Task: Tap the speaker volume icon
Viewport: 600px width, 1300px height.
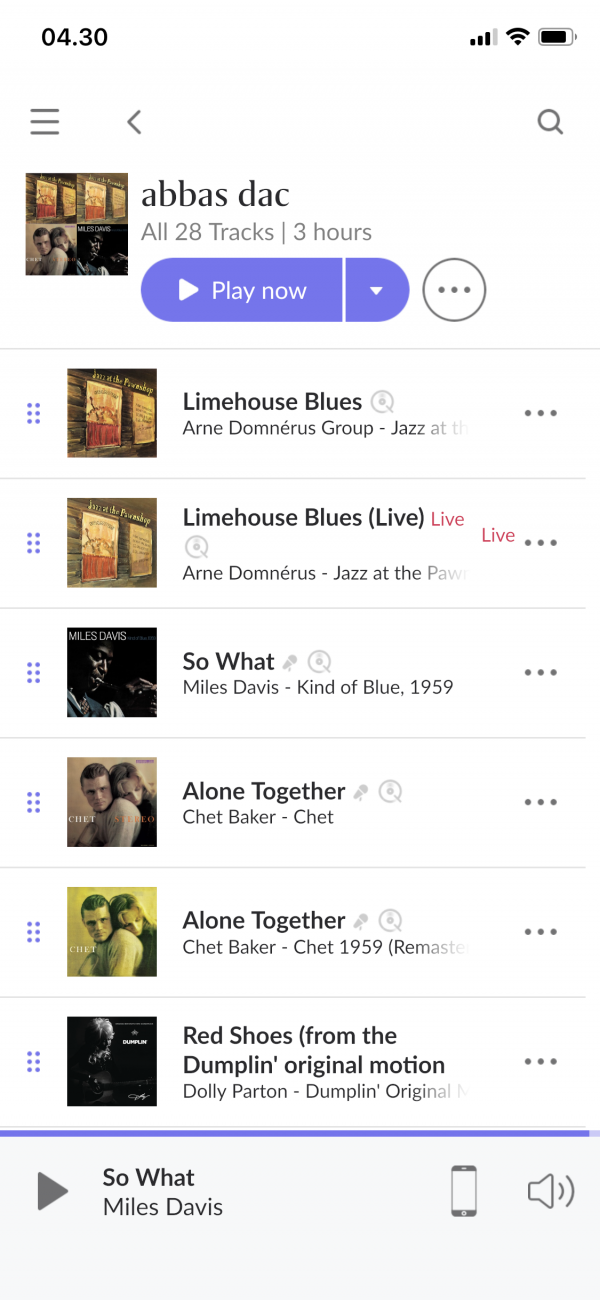Action: point(550,1191)
